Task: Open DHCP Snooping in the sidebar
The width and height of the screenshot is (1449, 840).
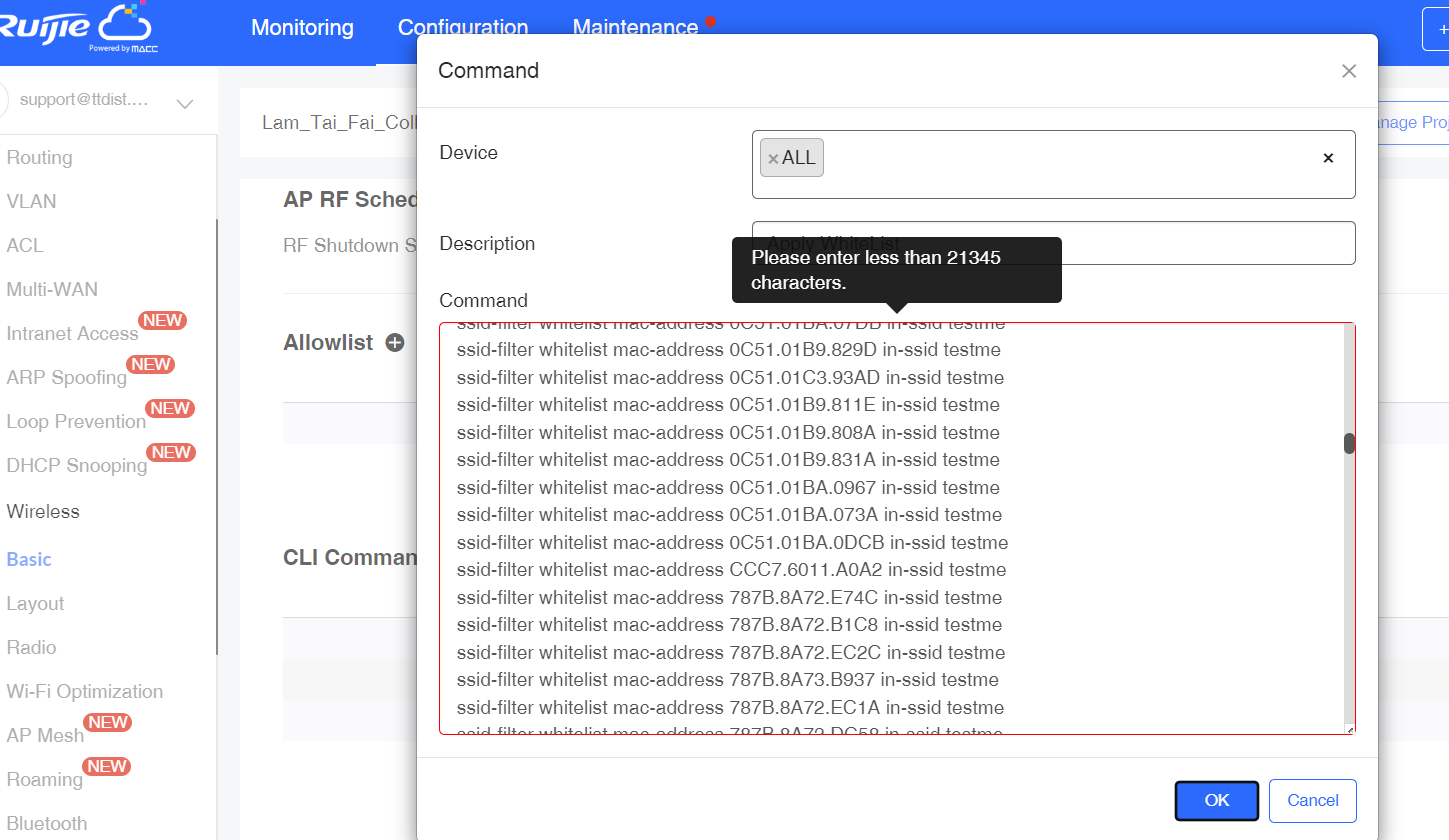Action: (x=76, y=465)
